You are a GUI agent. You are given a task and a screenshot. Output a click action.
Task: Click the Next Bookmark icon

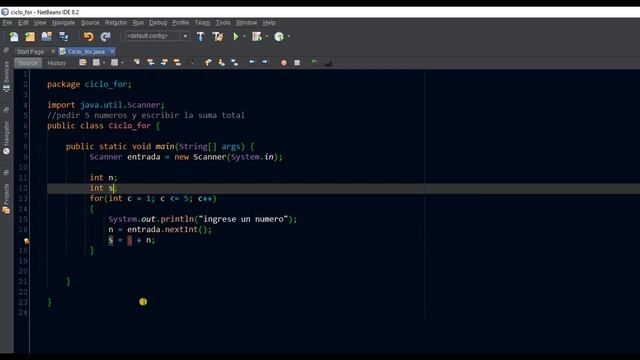click(x=221, y=62)
